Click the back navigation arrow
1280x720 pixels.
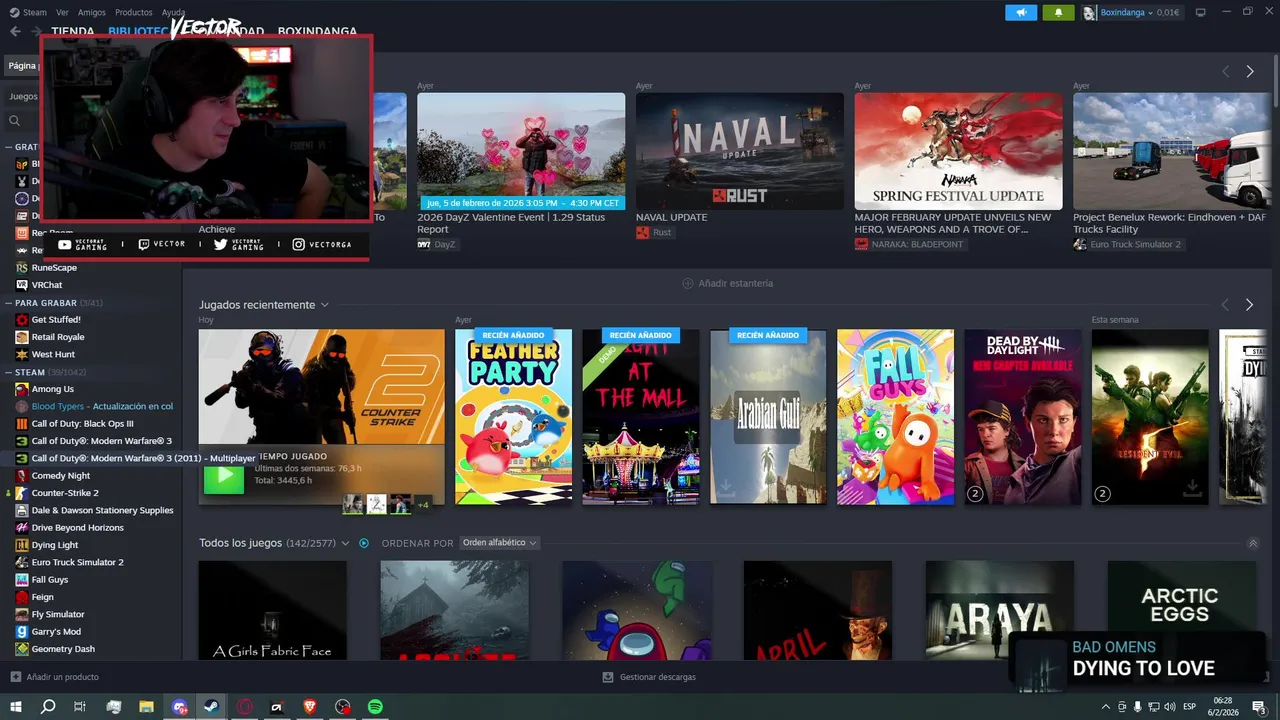click(15, 31)
